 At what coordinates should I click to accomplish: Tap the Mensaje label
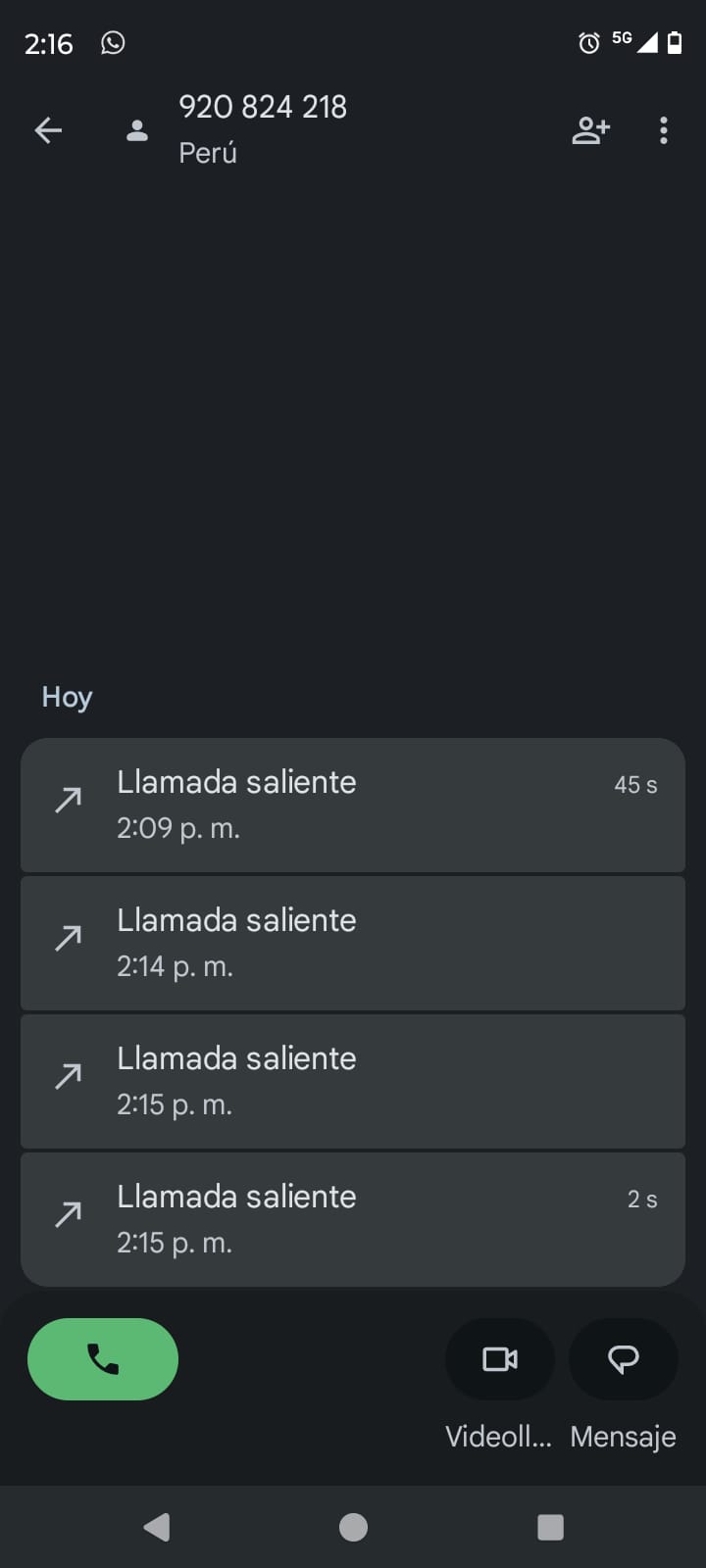624,1437
